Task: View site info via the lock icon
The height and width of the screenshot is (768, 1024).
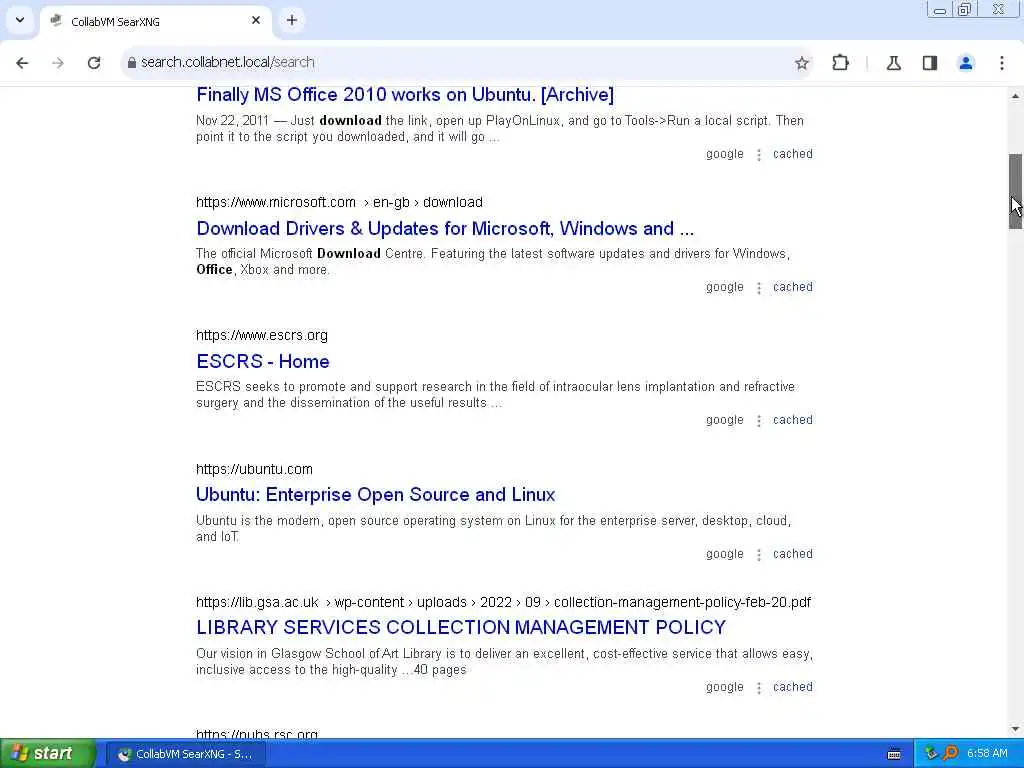Action: (x=132, y=63)
